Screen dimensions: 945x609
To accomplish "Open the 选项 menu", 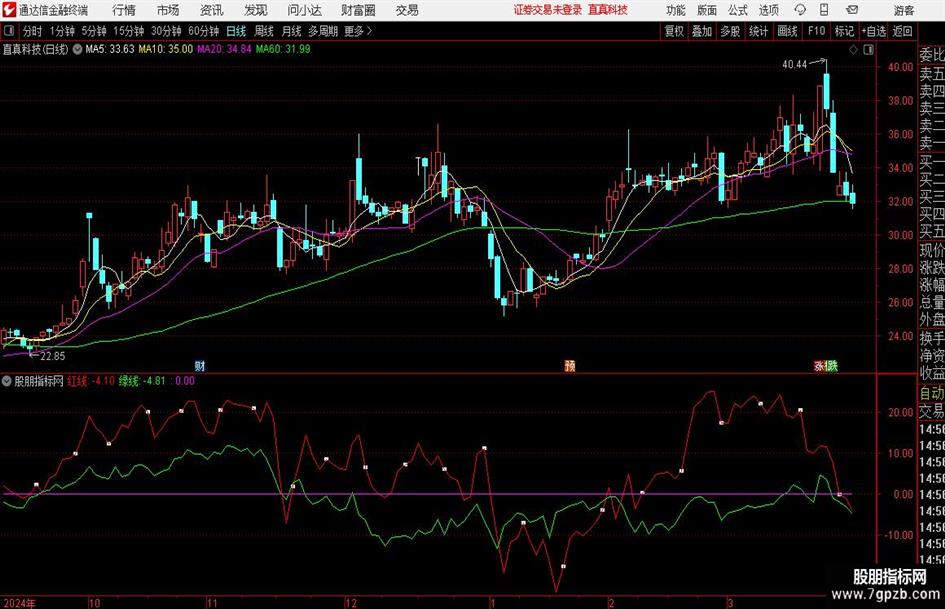I will (768, 10).
